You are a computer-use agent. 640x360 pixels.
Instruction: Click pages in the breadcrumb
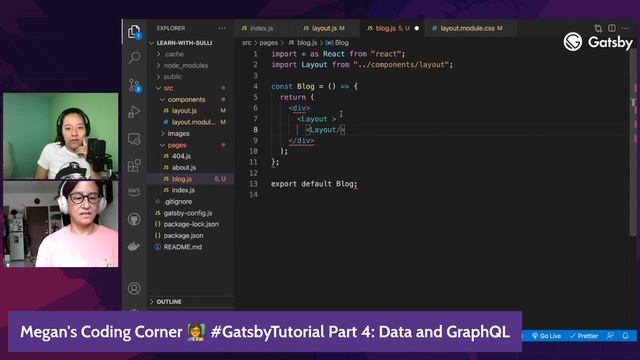pos(269,43)
